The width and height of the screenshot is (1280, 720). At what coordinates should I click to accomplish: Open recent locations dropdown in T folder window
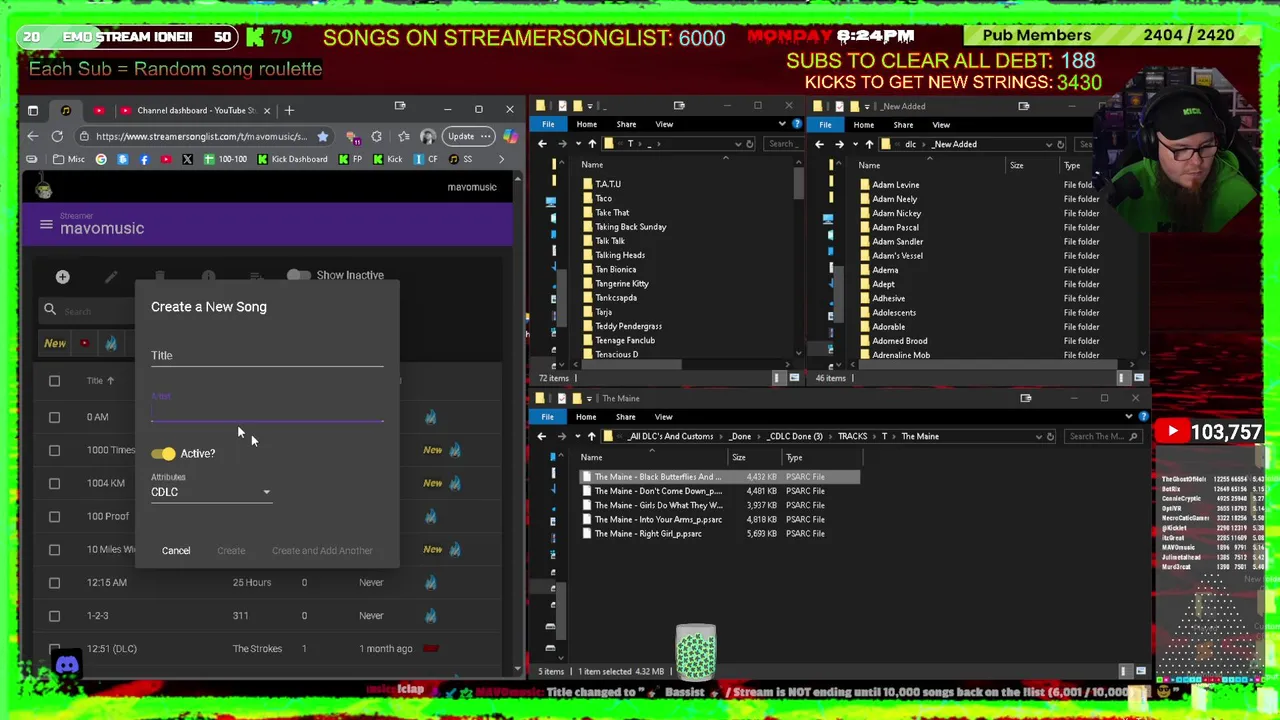coord(579,144)
